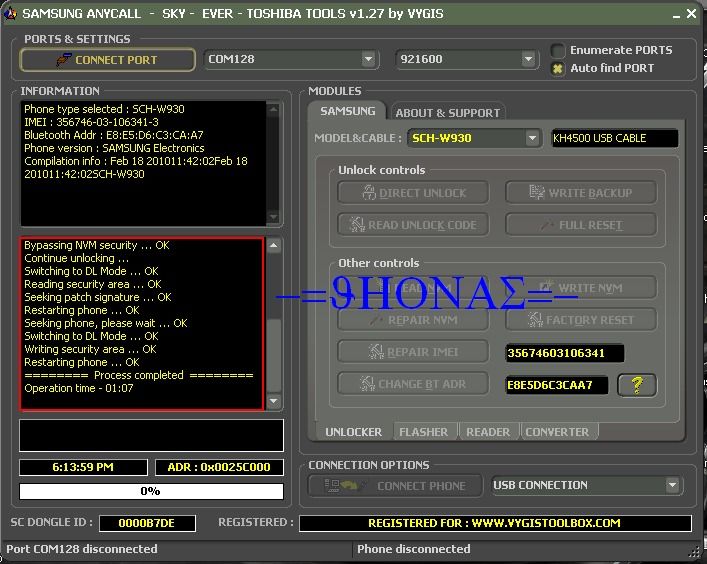
Task: Open the COM128 port dropdown
Action: click(x=368, y=59)
